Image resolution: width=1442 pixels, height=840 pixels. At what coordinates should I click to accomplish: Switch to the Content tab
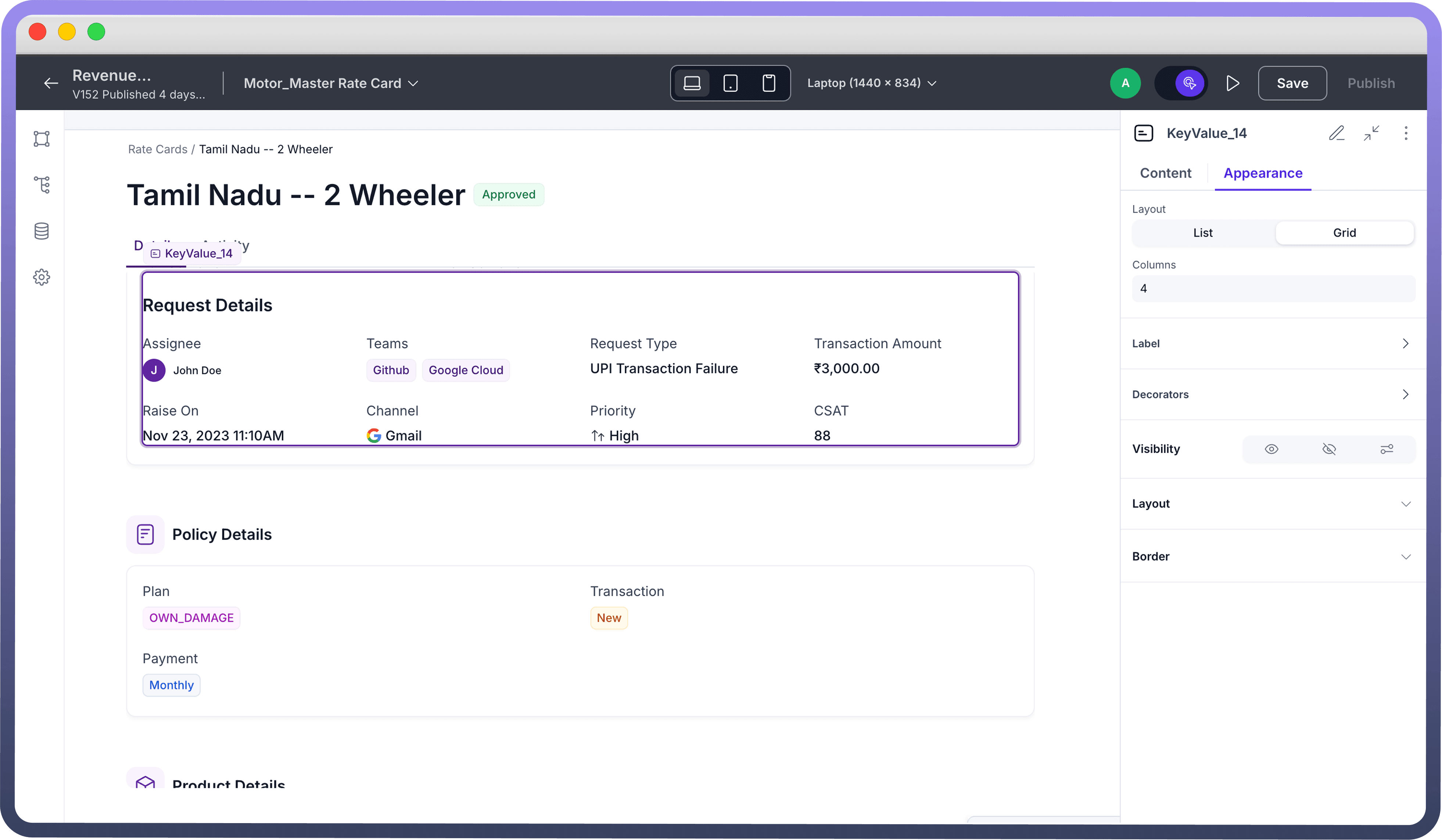click(x=1165, y=173)
